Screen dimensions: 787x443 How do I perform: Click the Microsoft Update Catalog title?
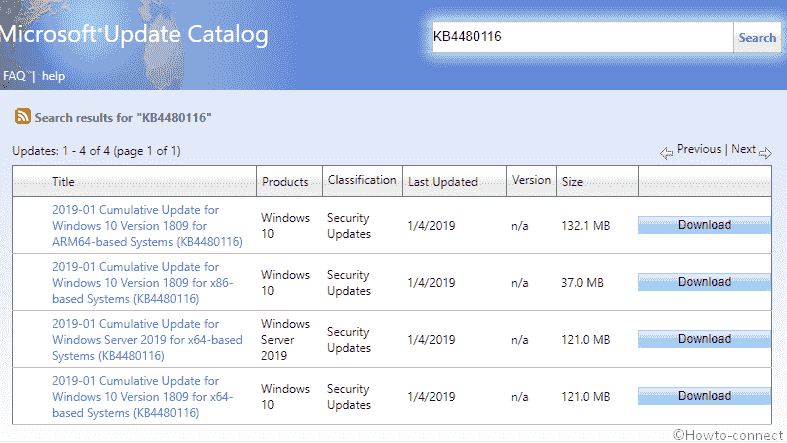(134, 34)
